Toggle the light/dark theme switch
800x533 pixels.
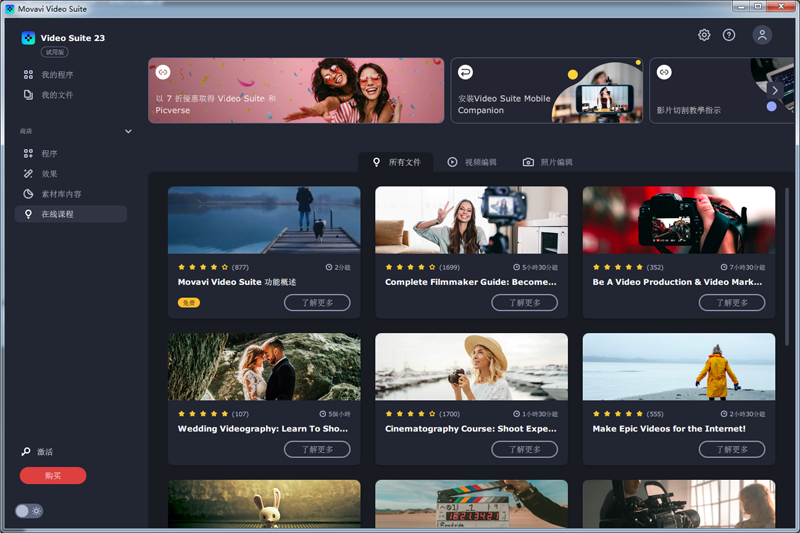(29, 511)
